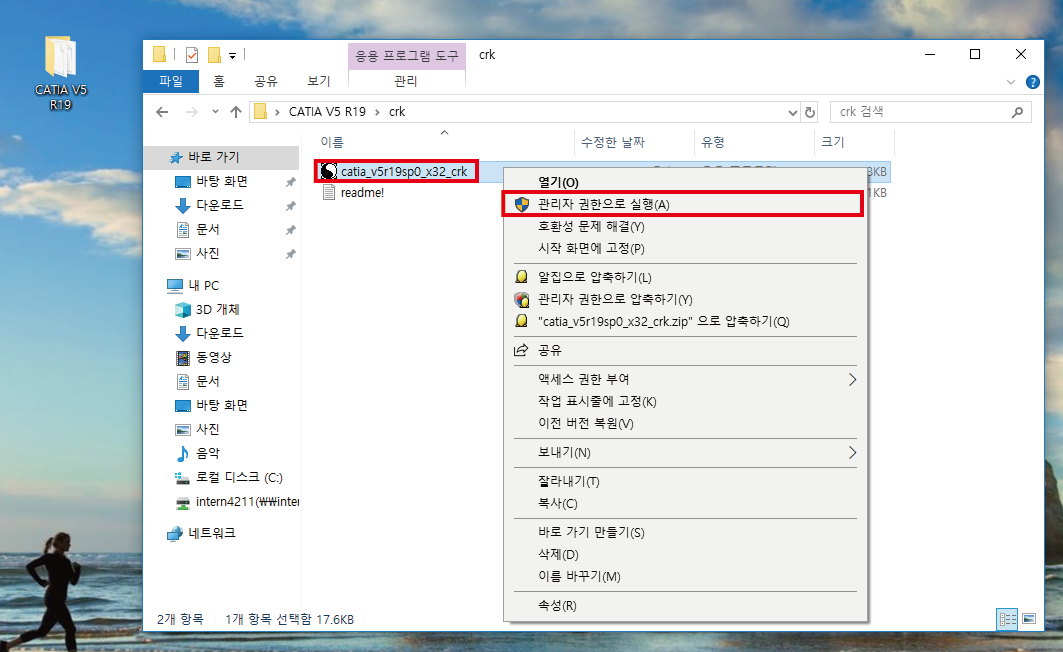This screenshot has height=652, width=1063.
Task: Choose 이전 버전 복원(V)
Action: click(685, 423)
